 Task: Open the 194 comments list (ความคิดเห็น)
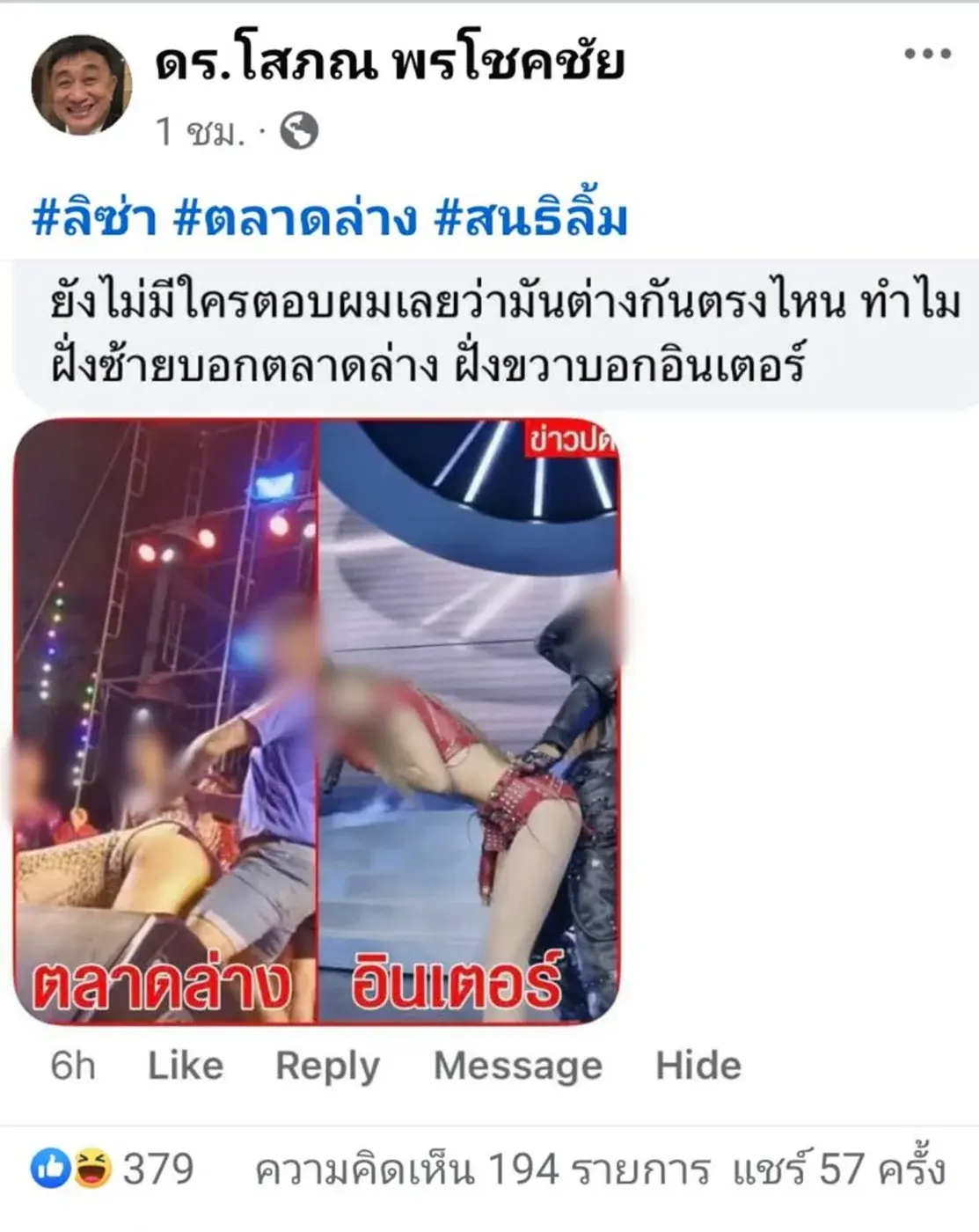(483, 1170)
